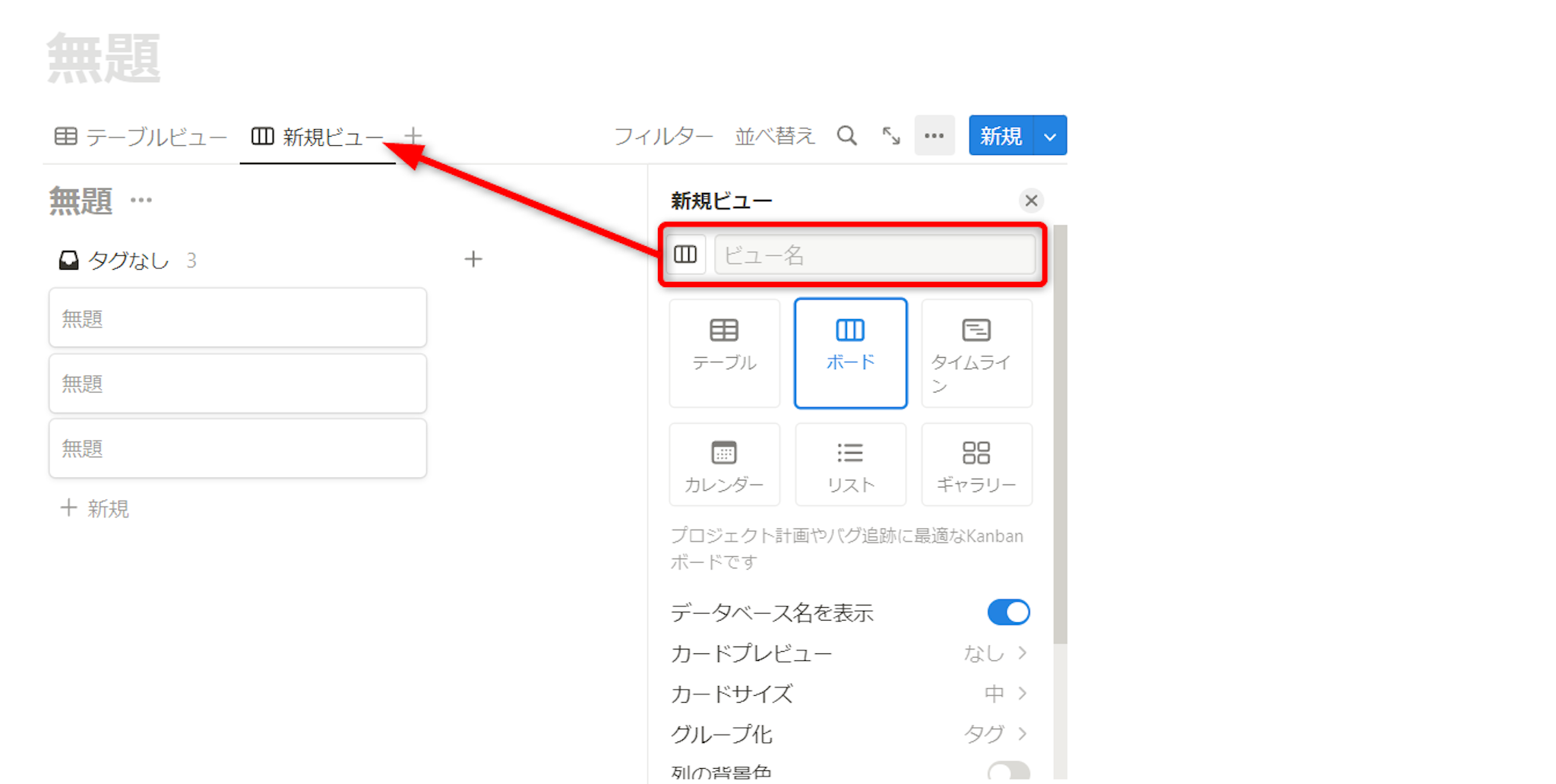Select the 新規ビュー tab
The width and height of the screenshot is (1556, 784).
(318, 137)
